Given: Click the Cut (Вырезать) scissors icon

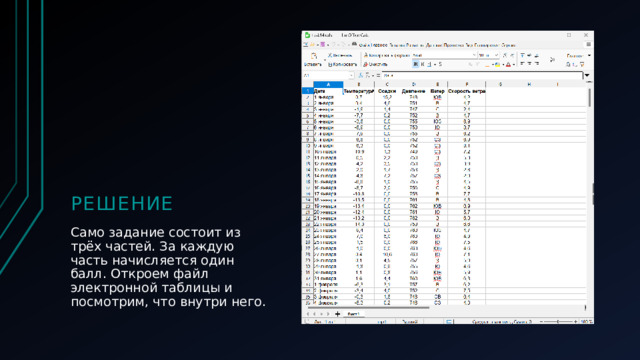Looking at the screenshot, I should tap(330, 55).
